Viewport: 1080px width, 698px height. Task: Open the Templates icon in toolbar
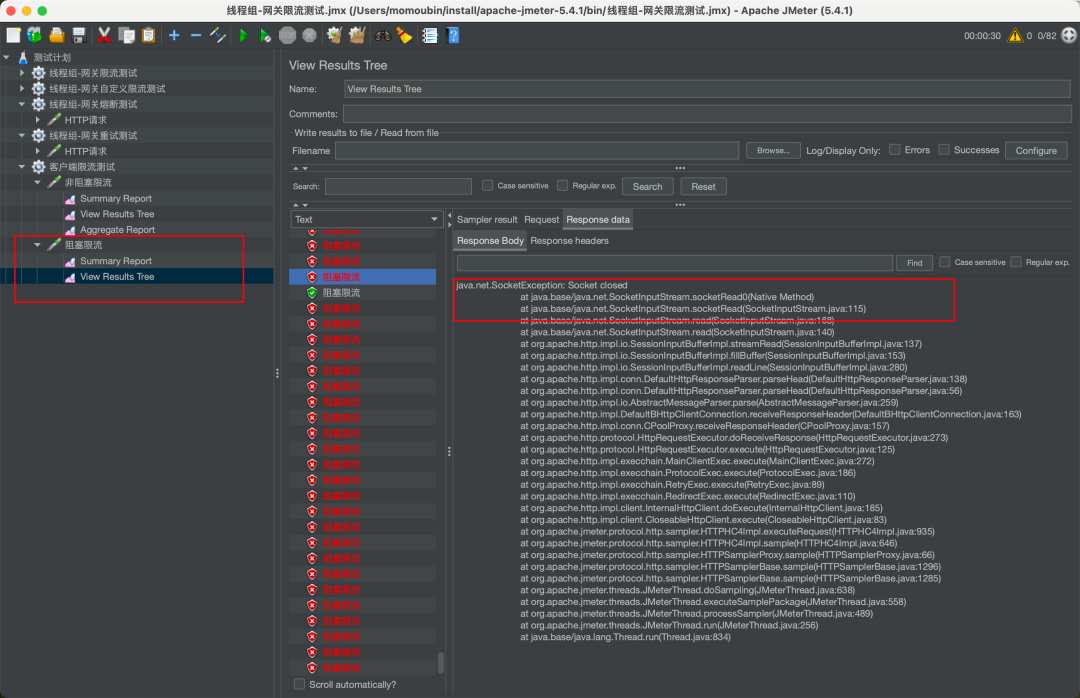point(34,35)
